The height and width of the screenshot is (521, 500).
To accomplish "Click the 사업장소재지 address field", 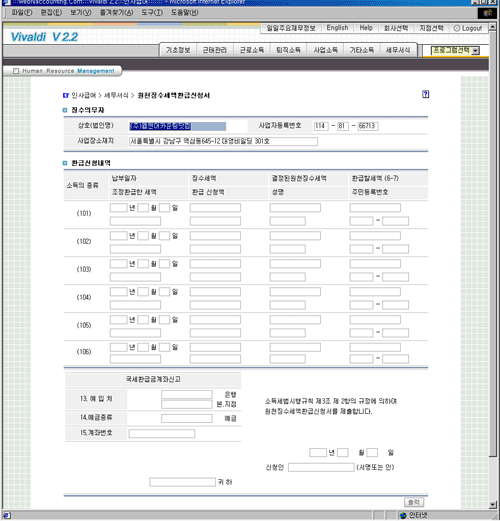I will click(223, 141).
